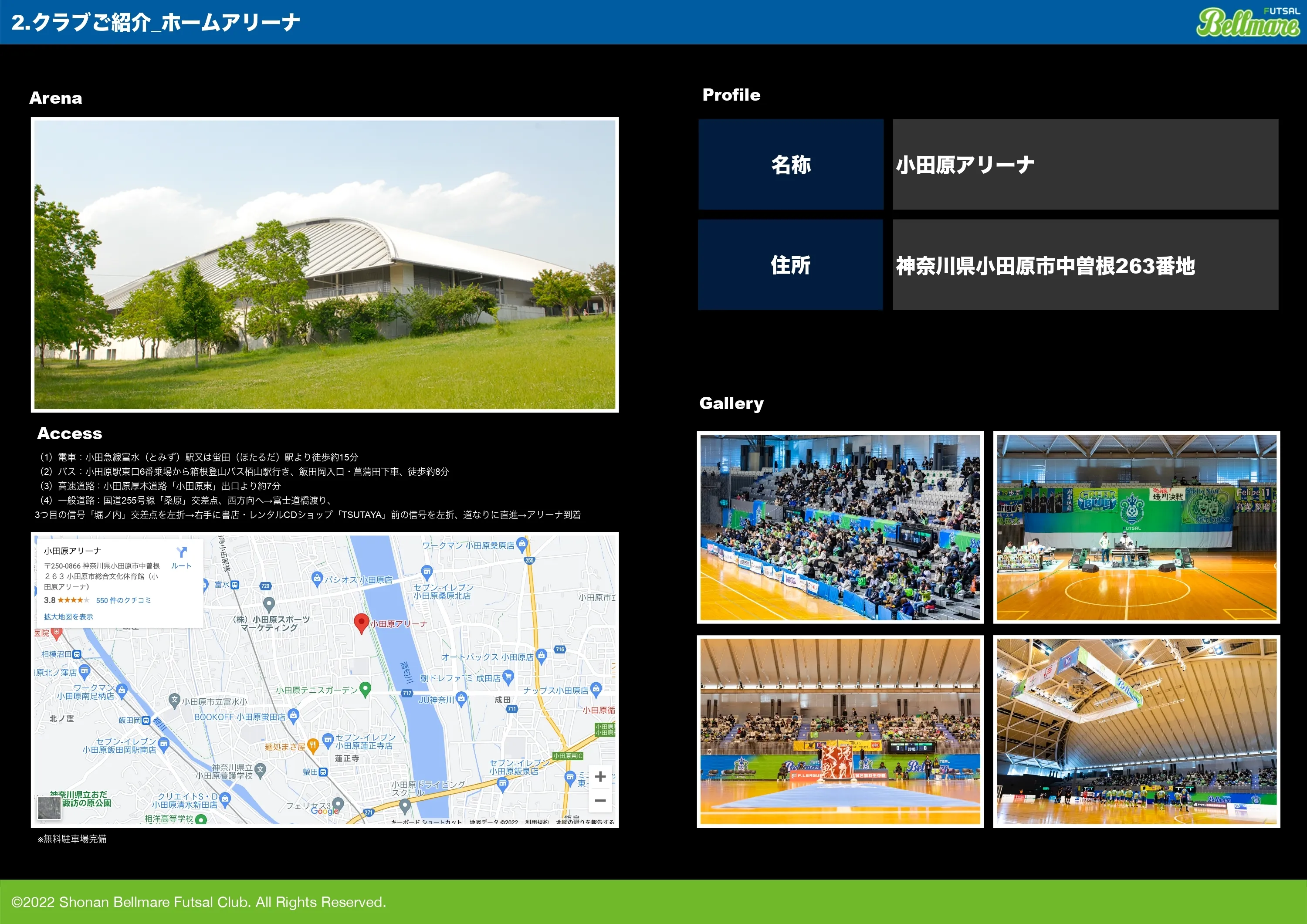Viewport: 1307px width, 924px height.
Task: Select the crowded stands gallery photo
Action: (x=840, y=527)
